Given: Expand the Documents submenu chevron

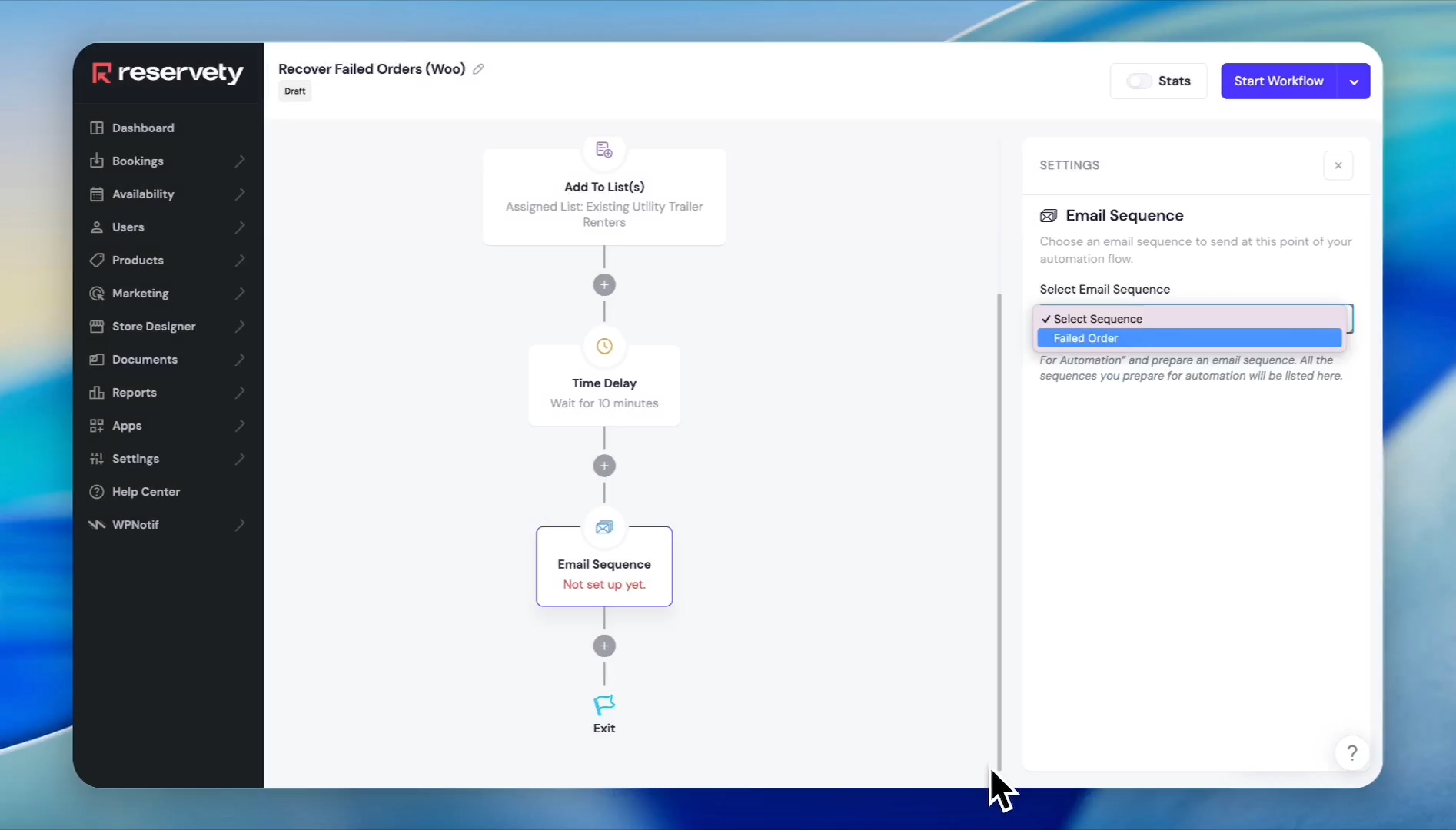Looking at the screenshot, I should 240,359.
